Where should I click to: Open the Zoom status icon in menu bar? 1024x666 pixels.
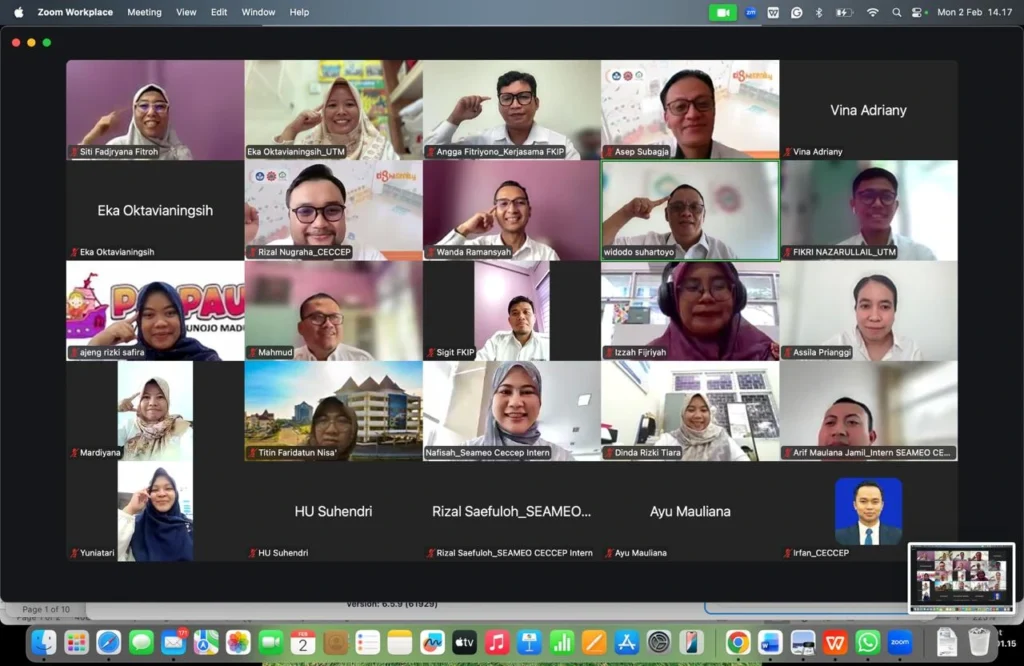[x=751, y=12]
